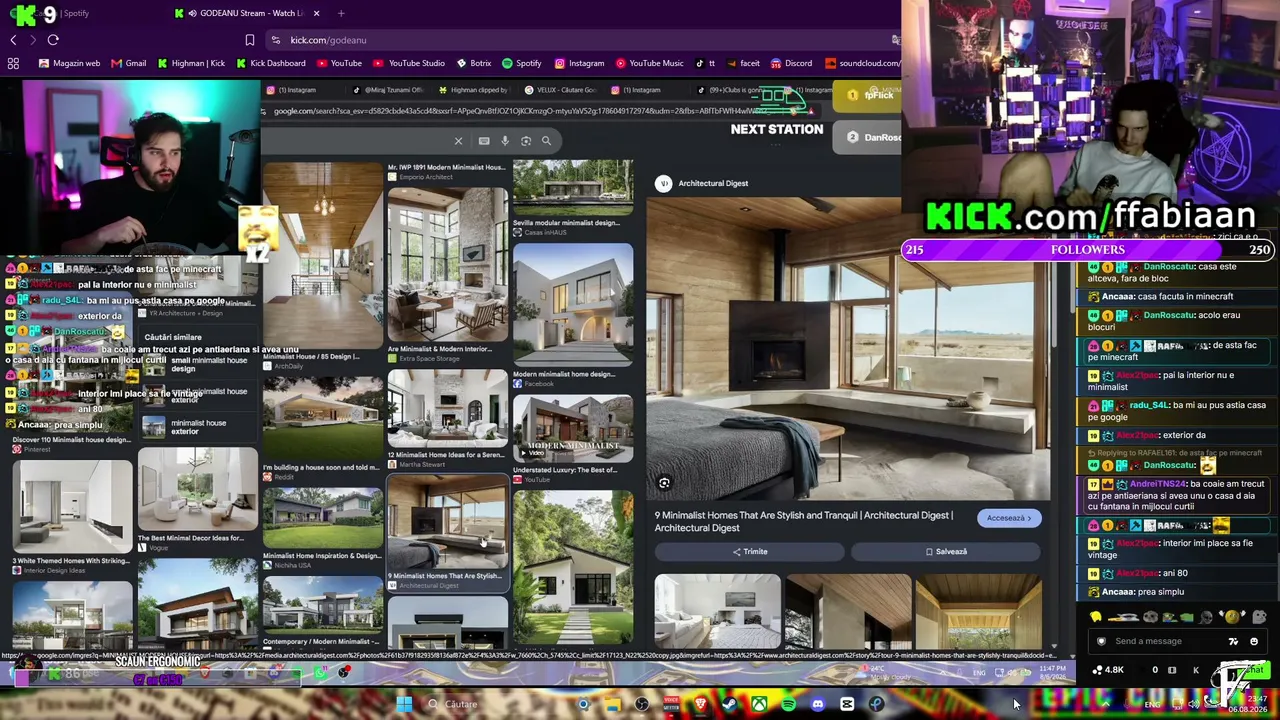Image resolution: width=1280 pixels, height=720 pixels.
Task: Select the 'Miraj Tzunami' inner tab
Action: [388, 90]
